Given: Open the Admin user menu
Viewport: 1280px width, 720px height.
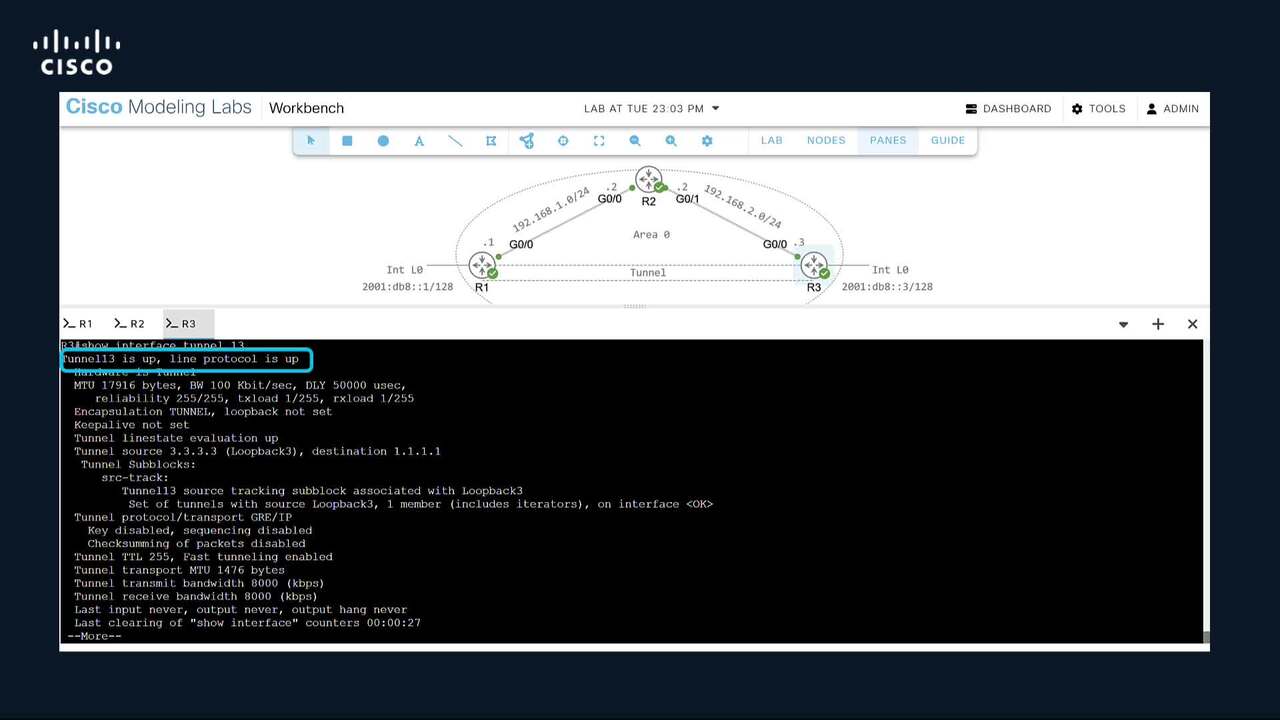Looking at the screenshot, I should click(1173, 108).
